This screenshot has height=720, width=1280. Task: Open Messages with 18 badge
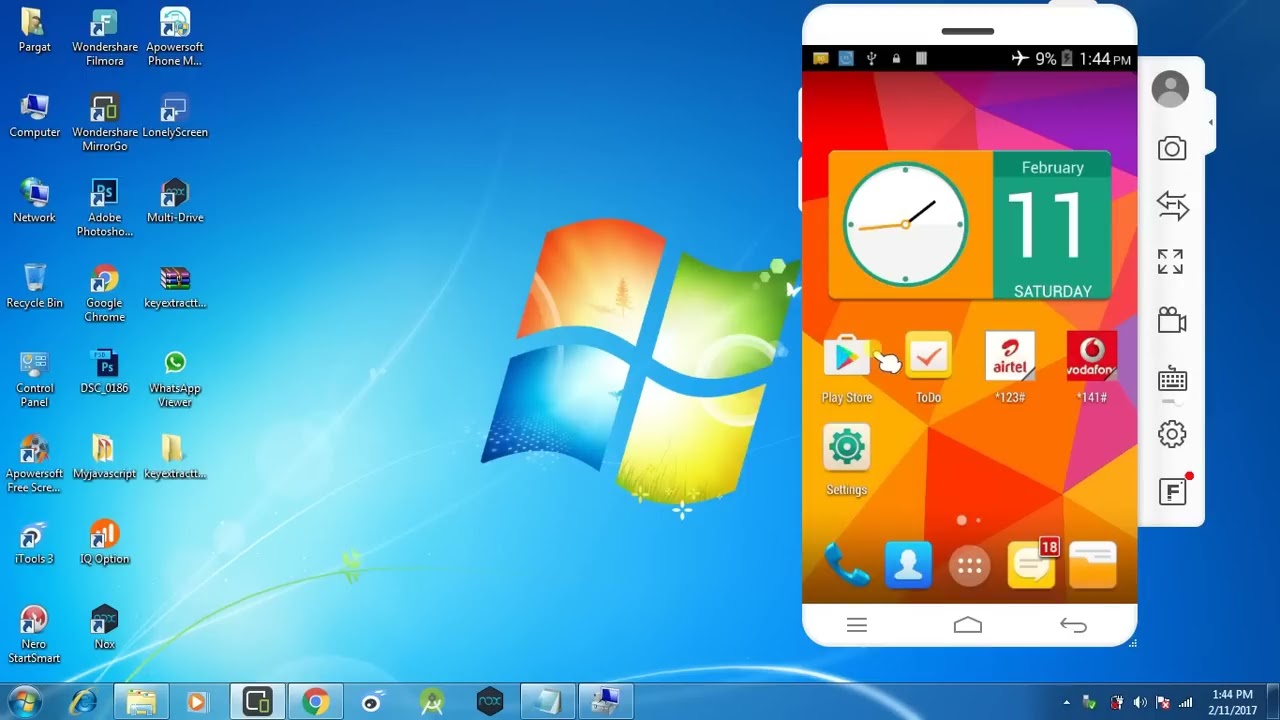(x=1031, y=565)
